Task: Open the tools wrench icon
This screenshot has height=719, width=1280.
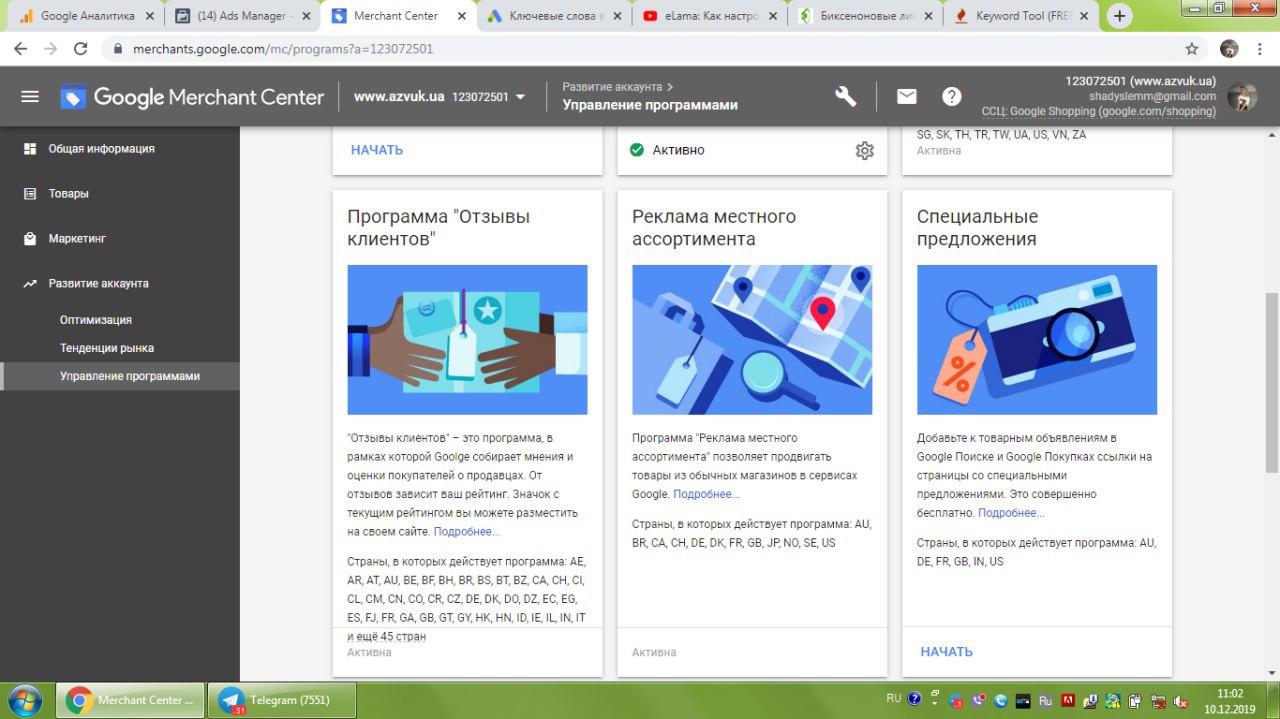Action: [x=846, y=96]
